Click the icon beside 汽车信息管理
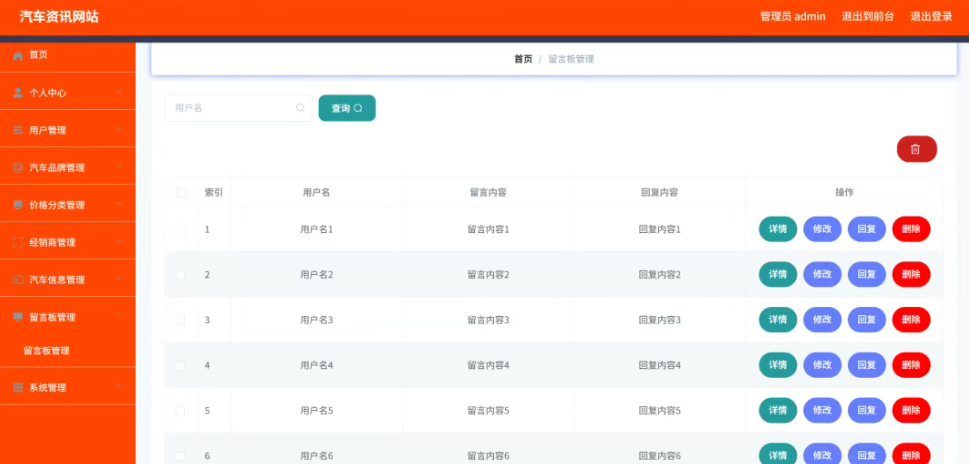The image size is (969, 464). click(18, 280)
